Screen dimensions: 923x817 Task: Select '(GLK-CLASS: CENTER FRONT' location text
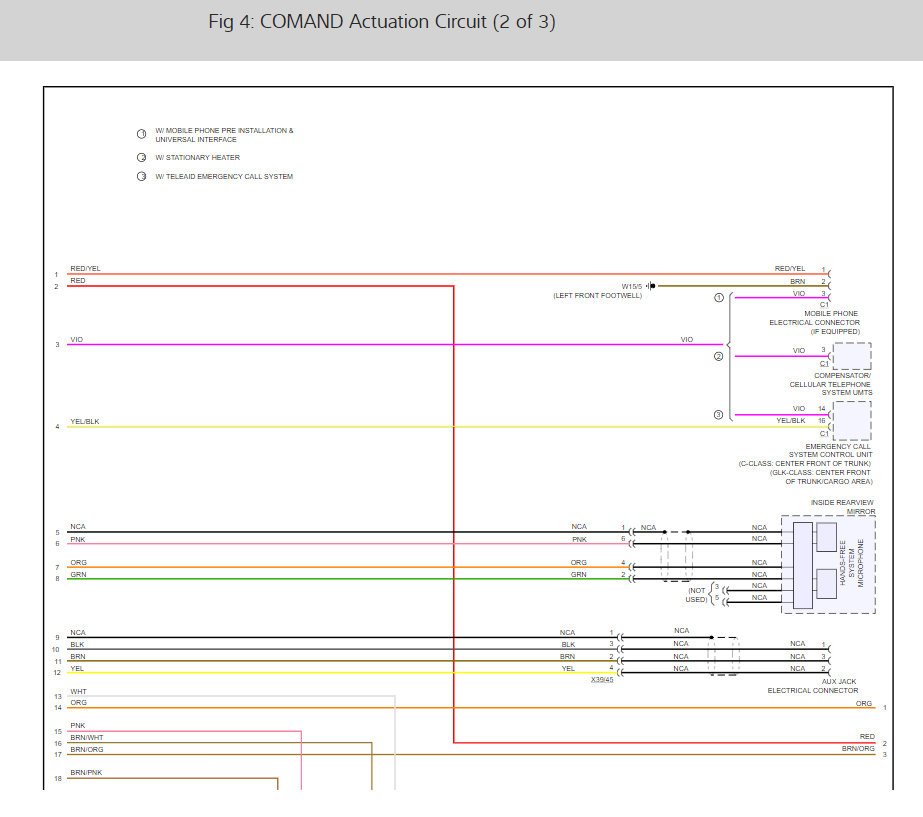click(x=820, y=473)
